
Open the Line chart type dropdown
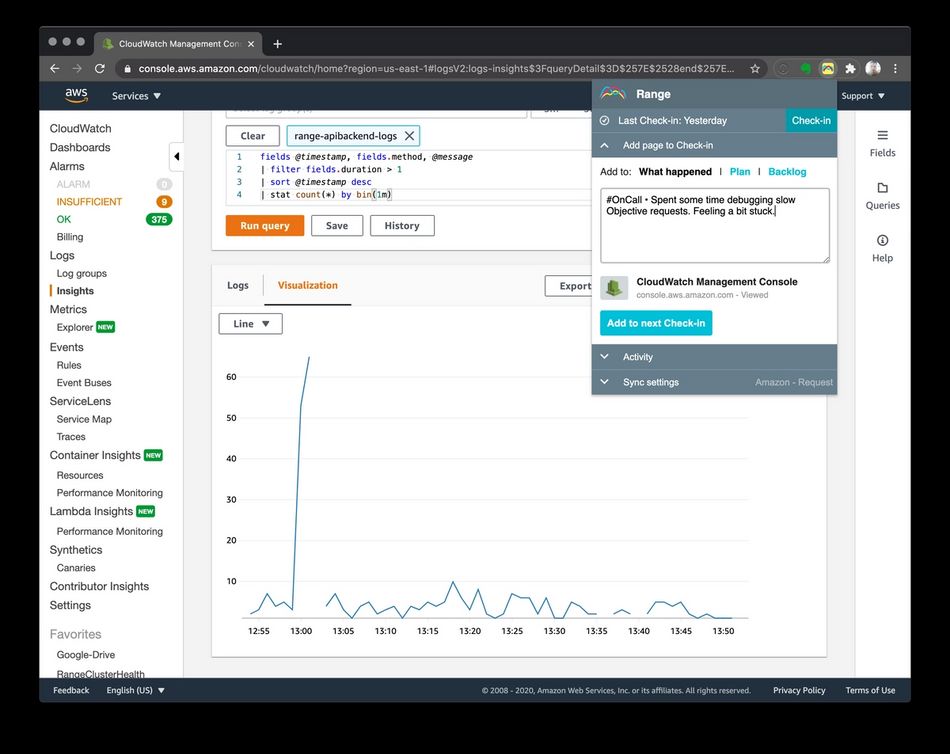(250, 324)
